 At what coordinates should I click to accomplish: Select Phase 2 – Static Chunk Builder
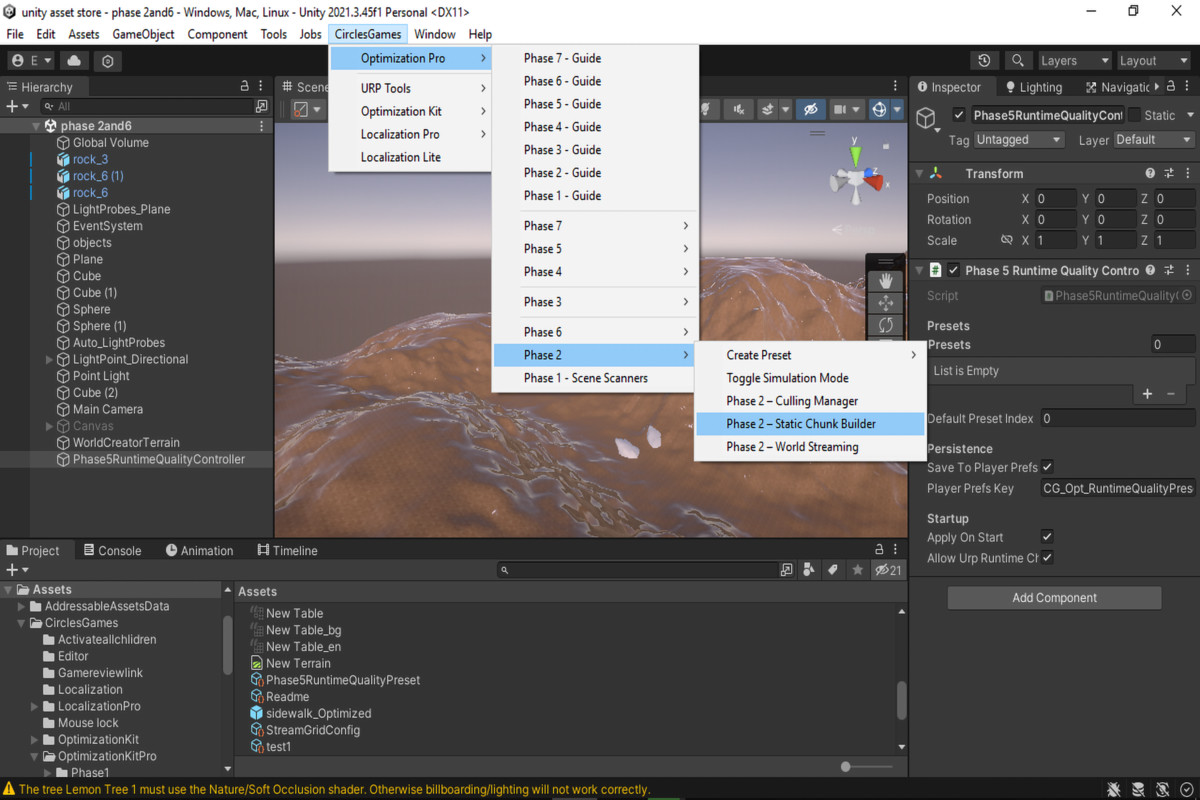[x=810, y=424]
